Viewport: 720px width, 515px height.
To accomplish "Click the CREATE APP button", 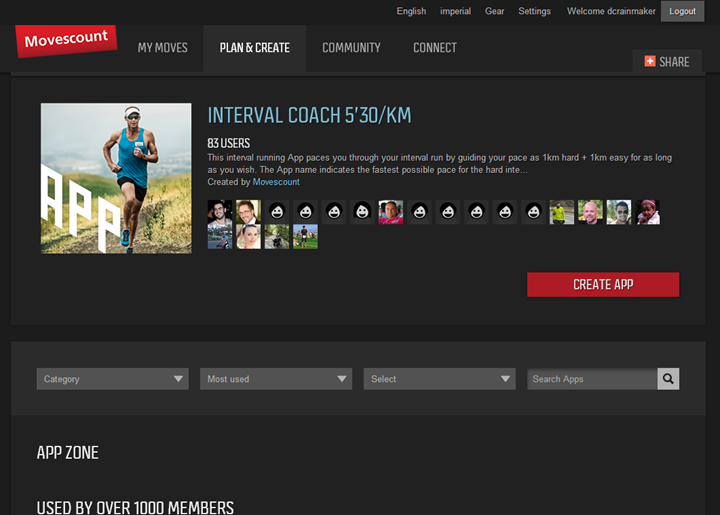I will click(603, 285).
